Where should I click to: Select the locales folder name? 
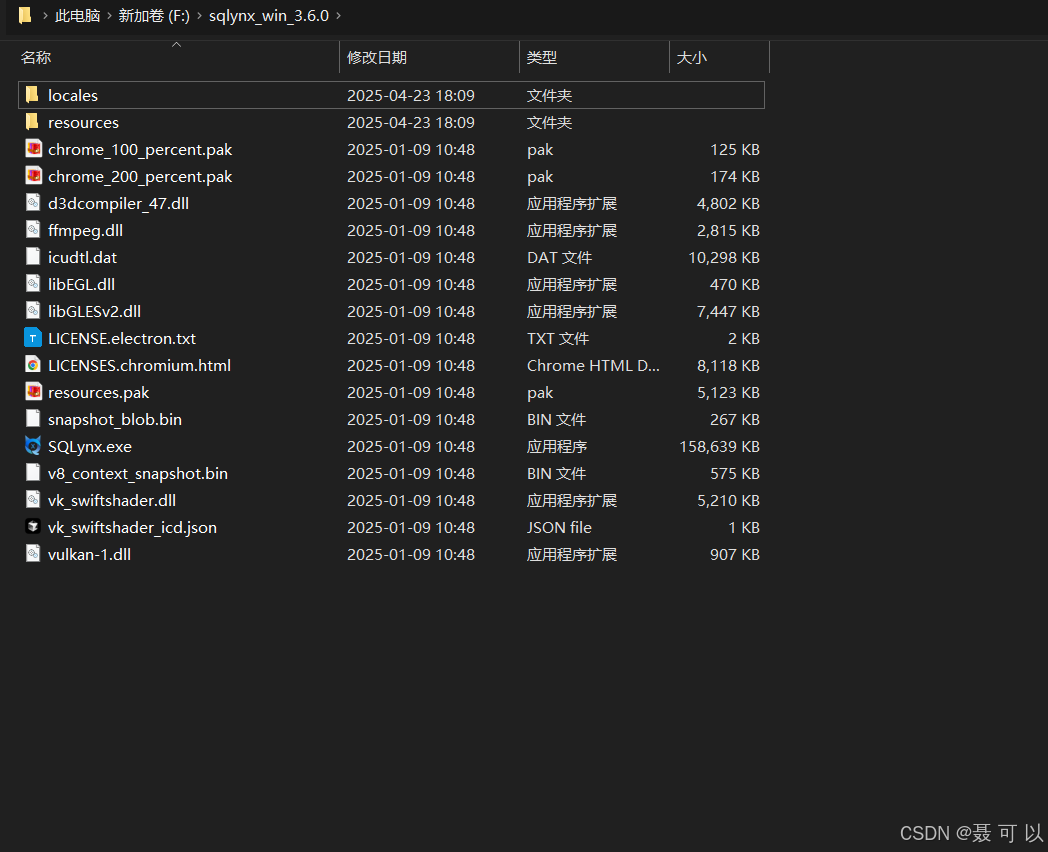coord(73,96)
